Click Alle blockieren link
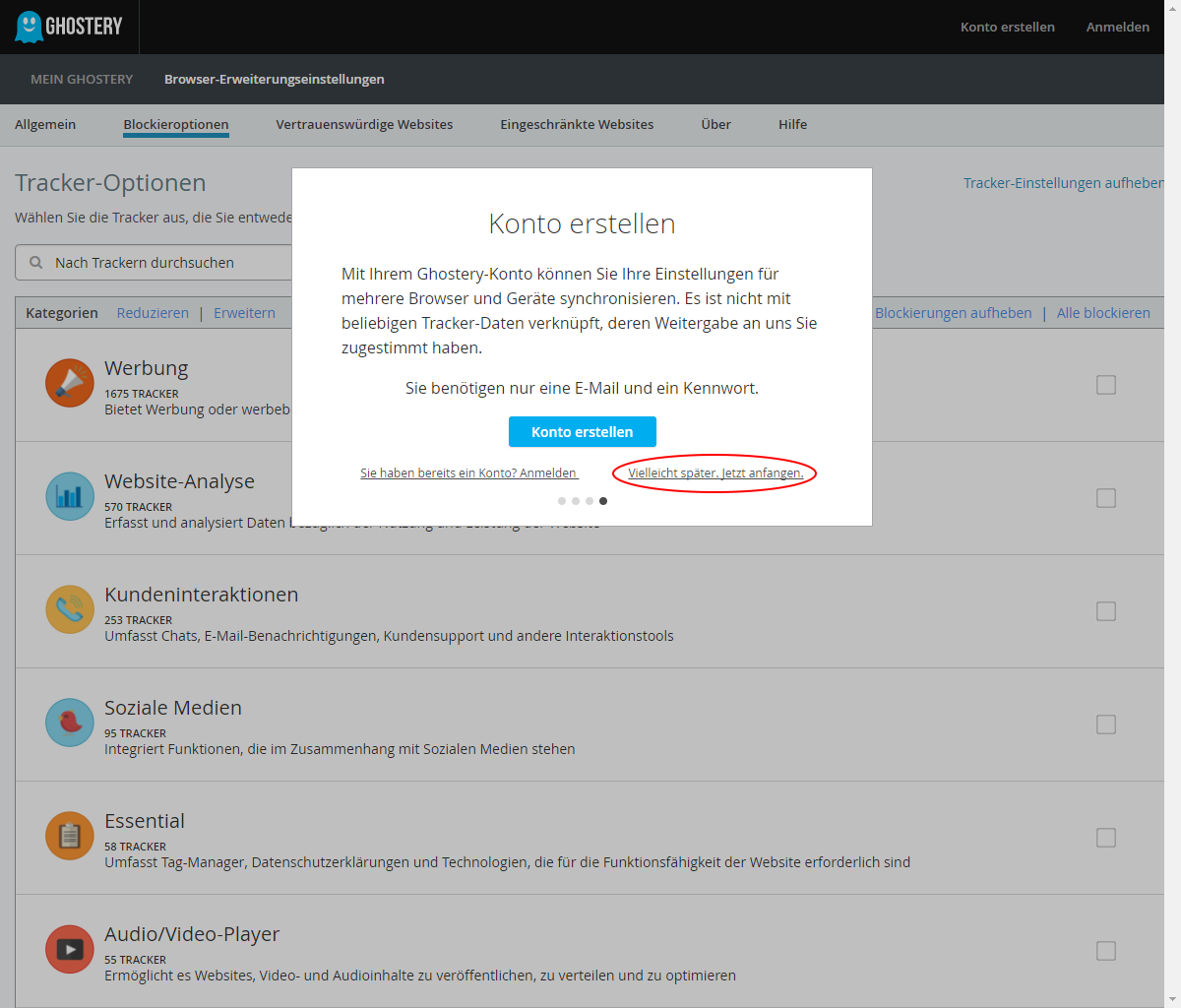Screen dimensions: 1181x1008 pos(1103,313)
